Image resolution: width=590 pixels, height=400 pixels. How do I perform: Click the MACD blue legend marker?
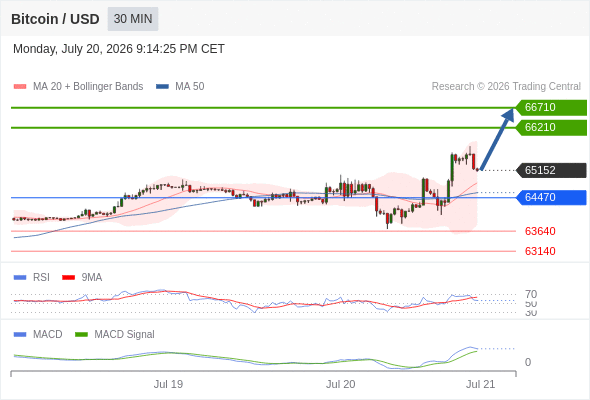click(20, 335)
